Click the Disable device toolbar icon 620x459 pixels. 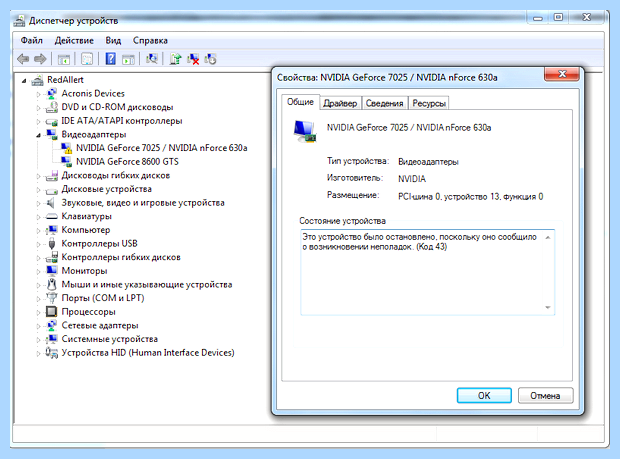[210, 59]
